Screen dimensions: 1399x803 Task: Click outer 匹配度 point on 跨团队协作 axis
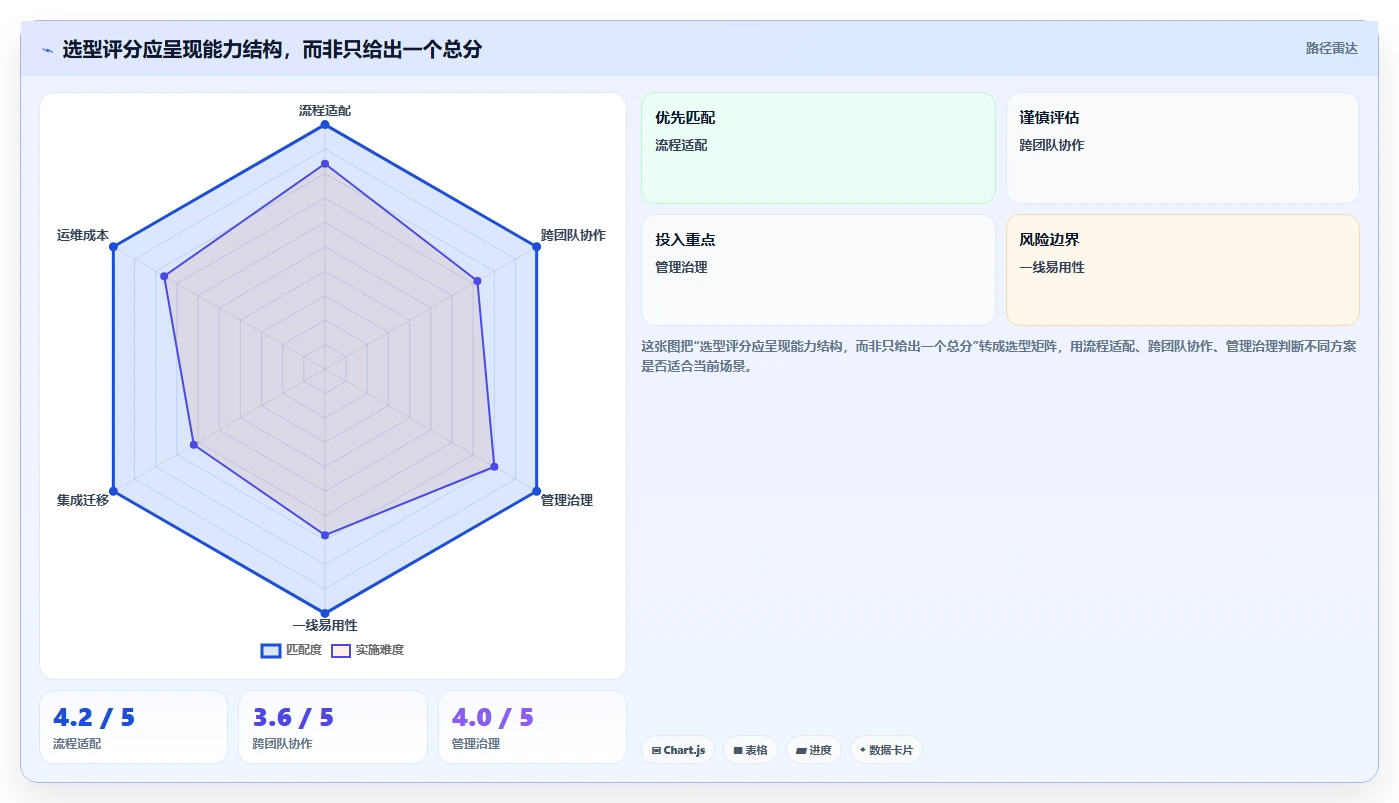(x=537, y=246)
